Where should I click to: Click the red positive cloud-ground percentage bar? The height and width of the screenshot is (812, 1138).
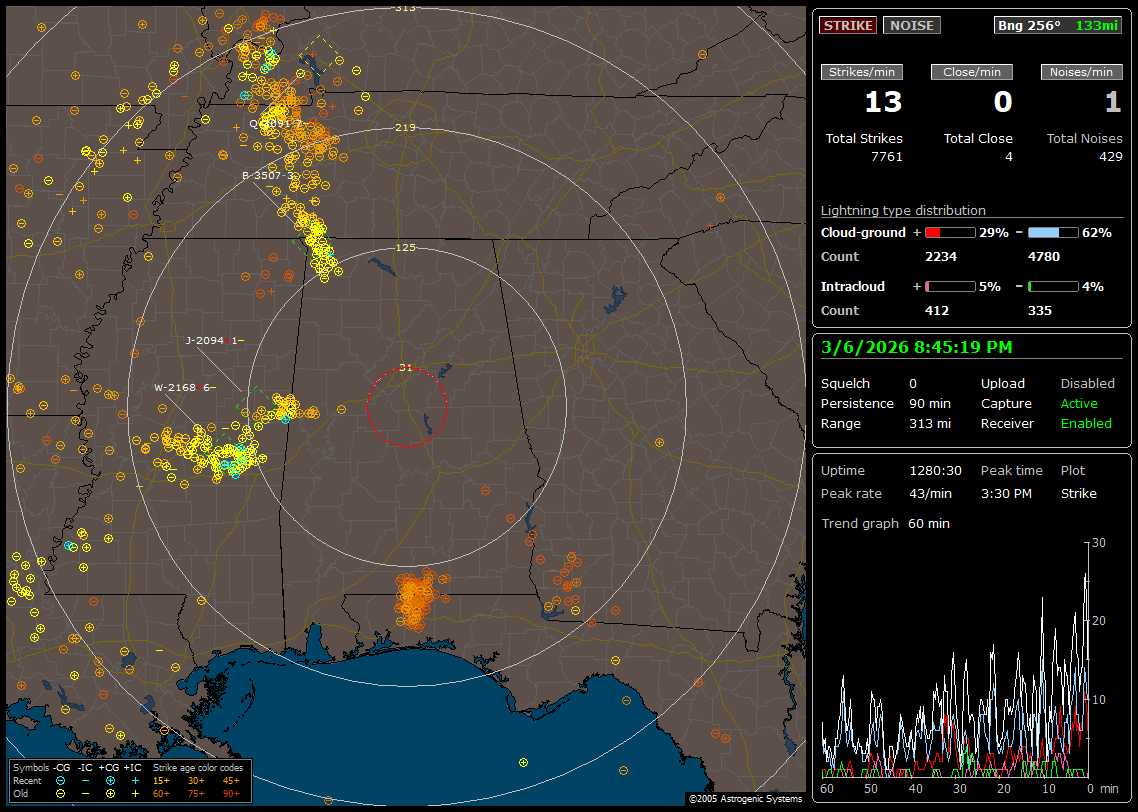tap(950, 232)
